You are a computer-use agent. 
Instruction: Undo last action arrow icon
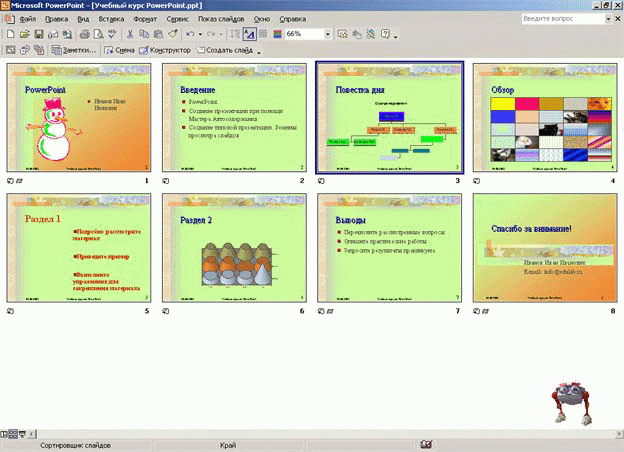coord(190,34)
